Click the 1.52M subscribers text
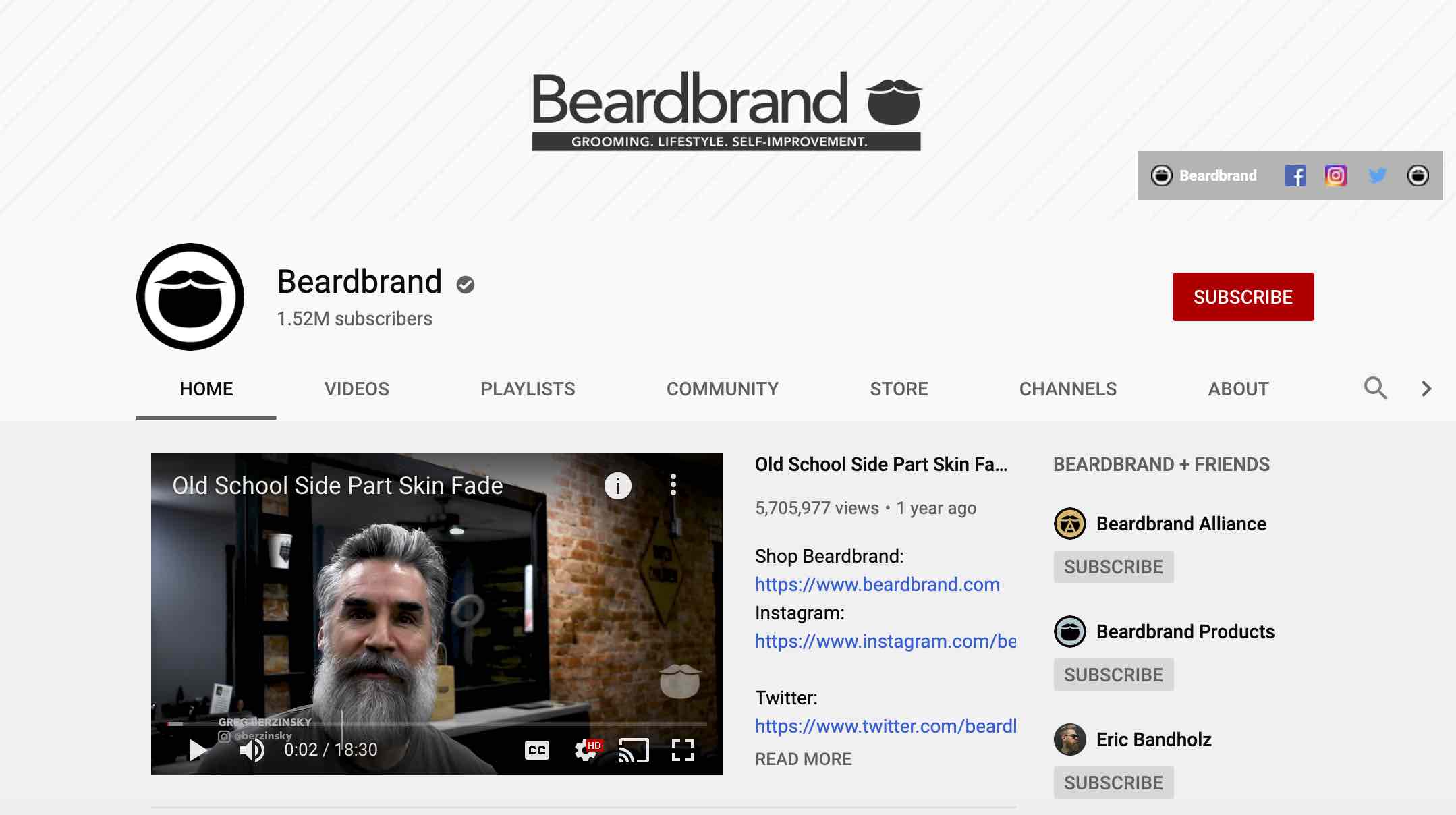The image size is (1456, 815). pyautogui.click(x=354, y=318)
